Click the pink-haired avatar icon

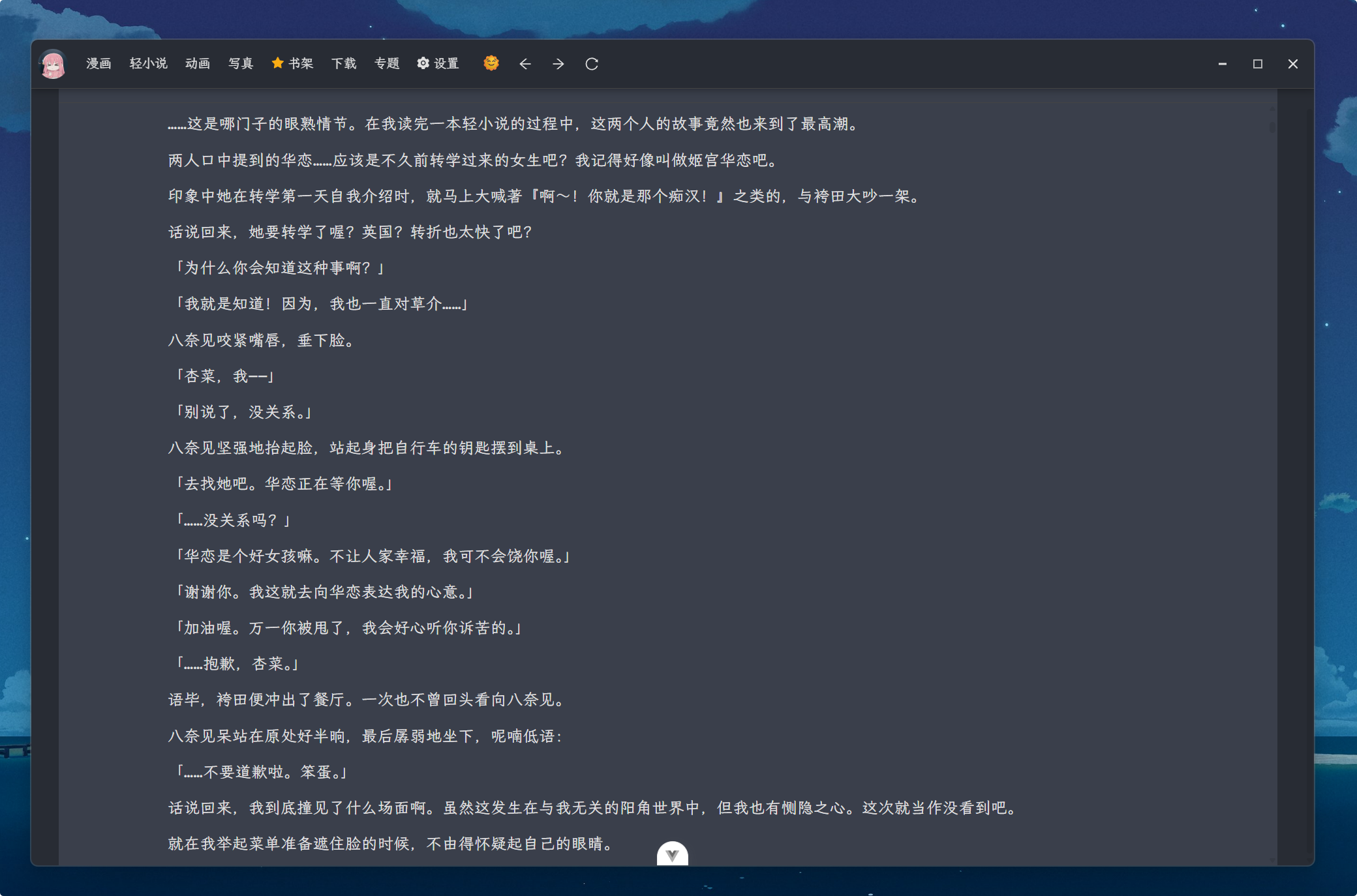(x=53, y=64)
